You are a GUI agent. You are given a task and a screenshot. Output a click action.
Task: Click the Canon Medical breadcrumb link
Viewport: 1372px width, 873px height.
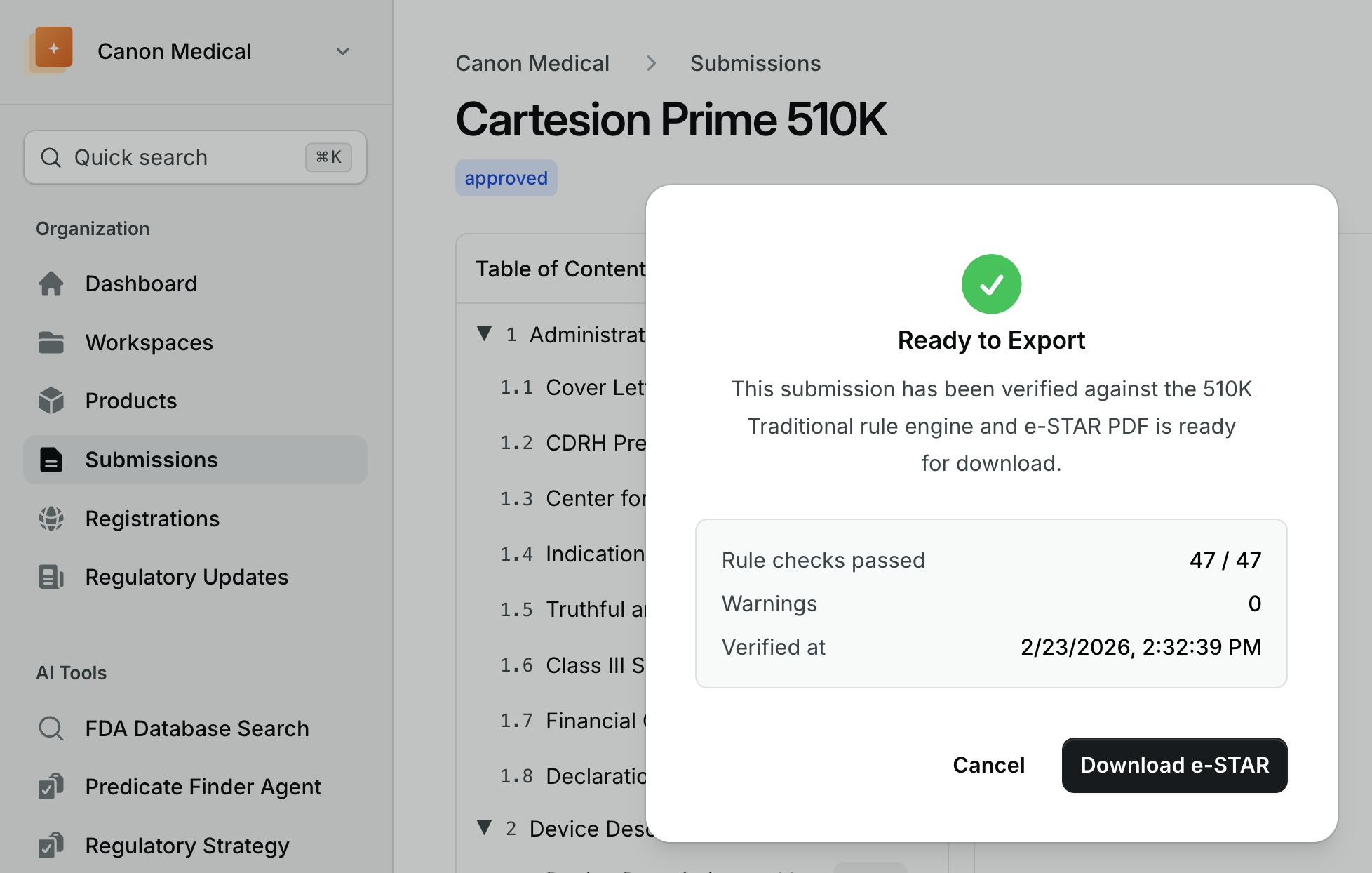pyautogui.click(x=532, y=63)
